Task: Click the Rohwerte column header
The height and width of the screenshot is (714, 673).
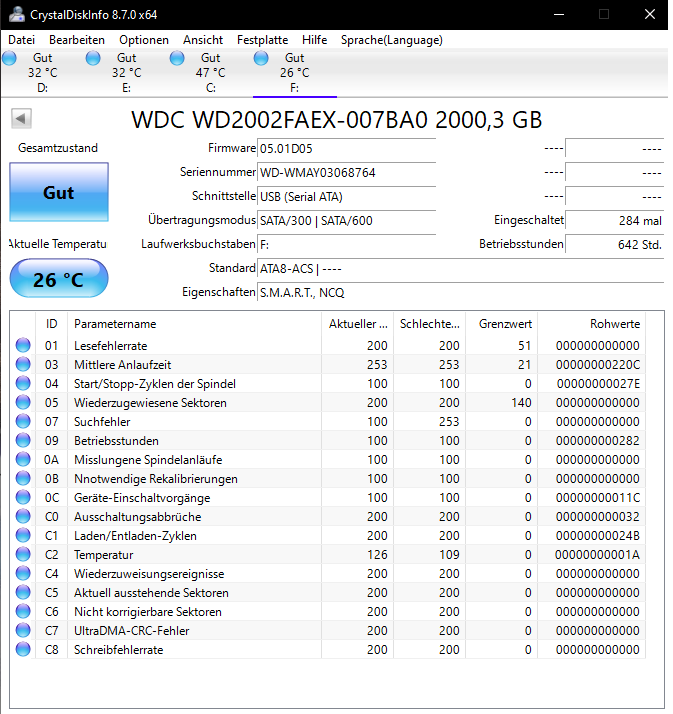Action: click(592, 324)
